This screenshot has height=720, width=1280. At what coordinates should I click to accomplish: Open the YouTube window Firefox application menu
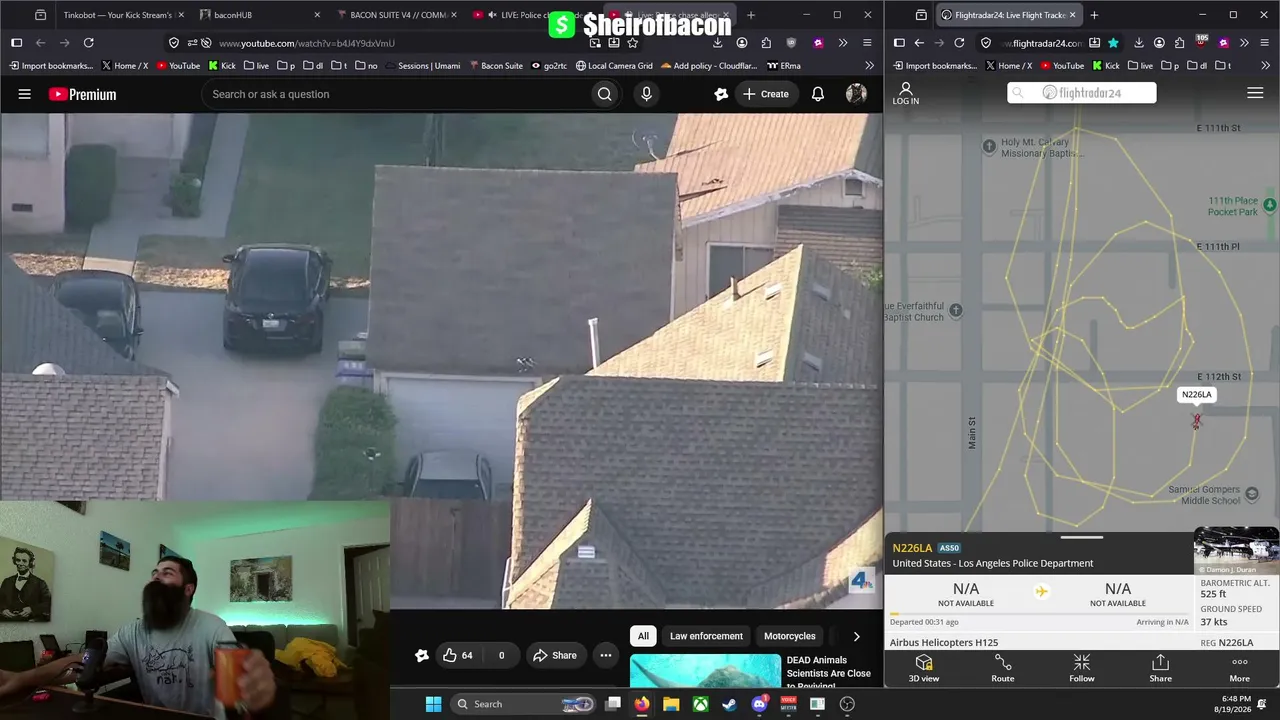pos(867,43)
